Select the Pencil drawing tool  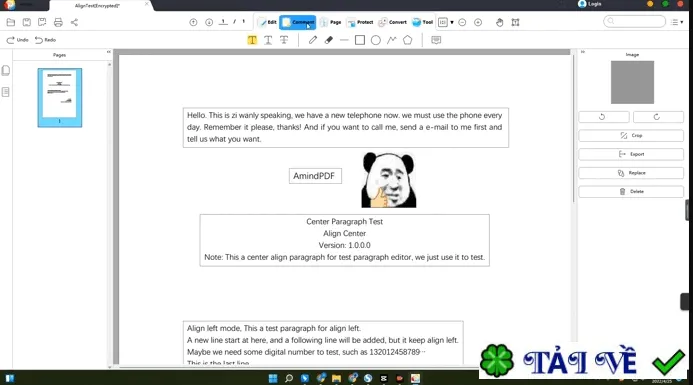tap(312, 40)
